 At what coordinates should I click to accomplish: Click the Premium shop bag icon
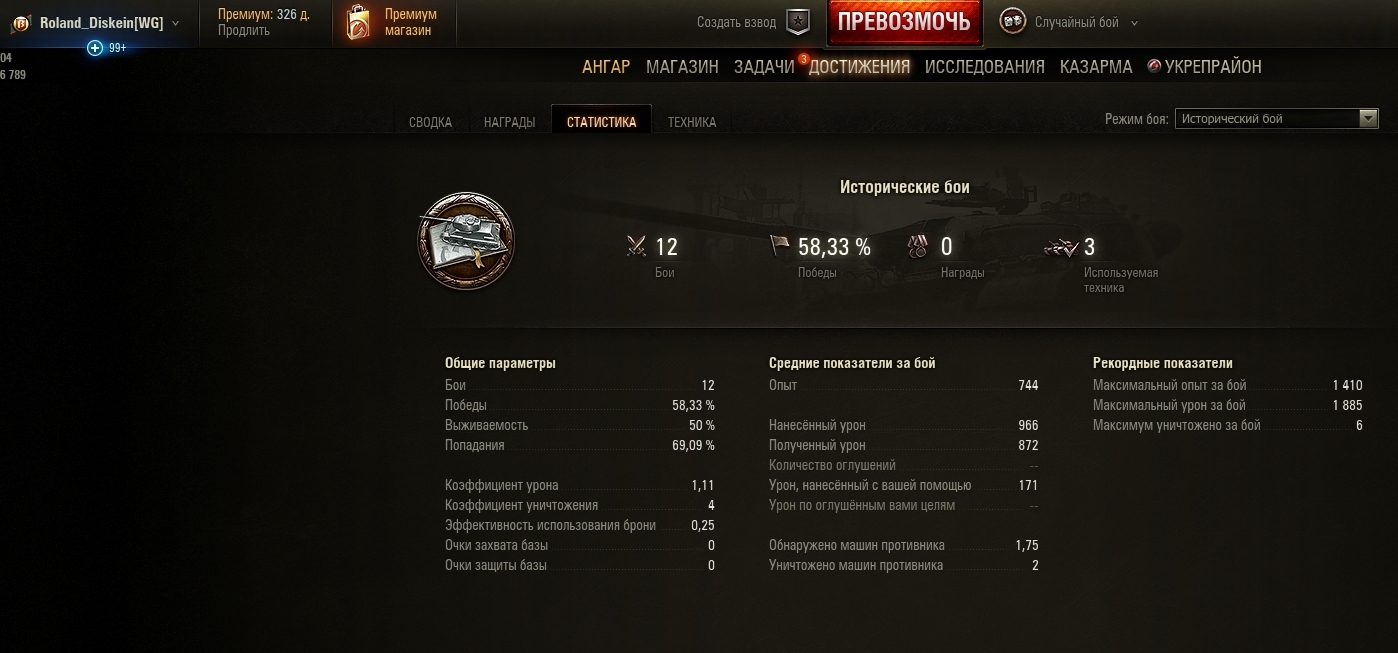[358, 22]
